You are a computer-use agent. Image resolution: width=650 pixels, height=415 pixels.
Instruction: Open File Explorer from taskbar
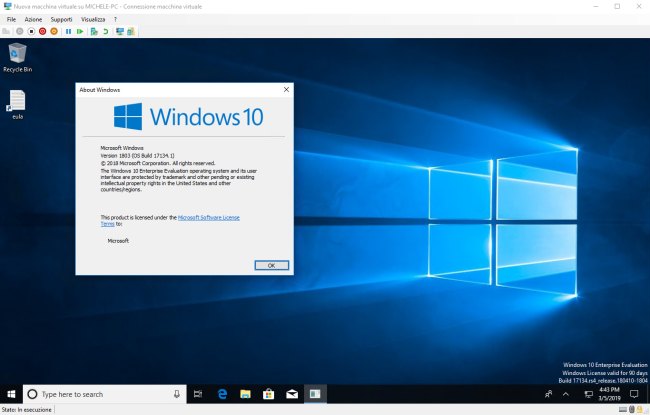pos(245,394)
